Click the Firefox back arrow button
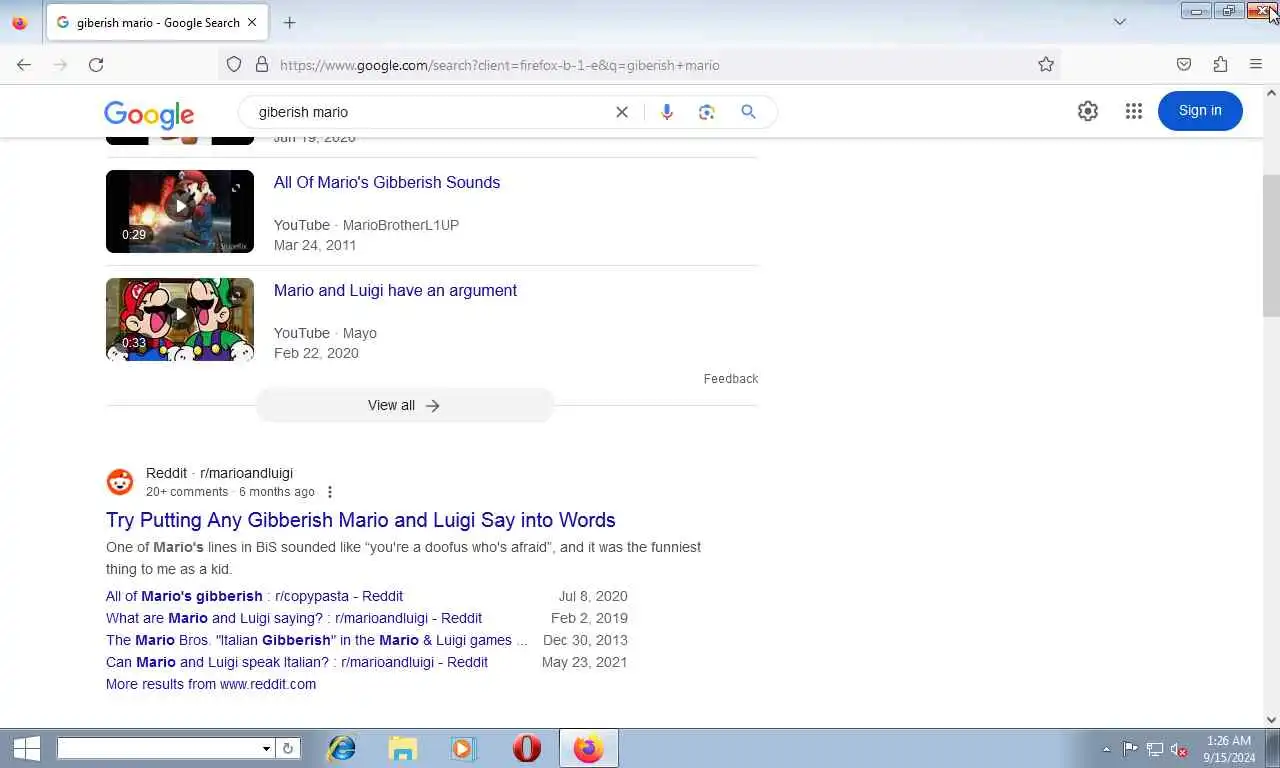This screenshot has height=768, width=1280. 24,65
